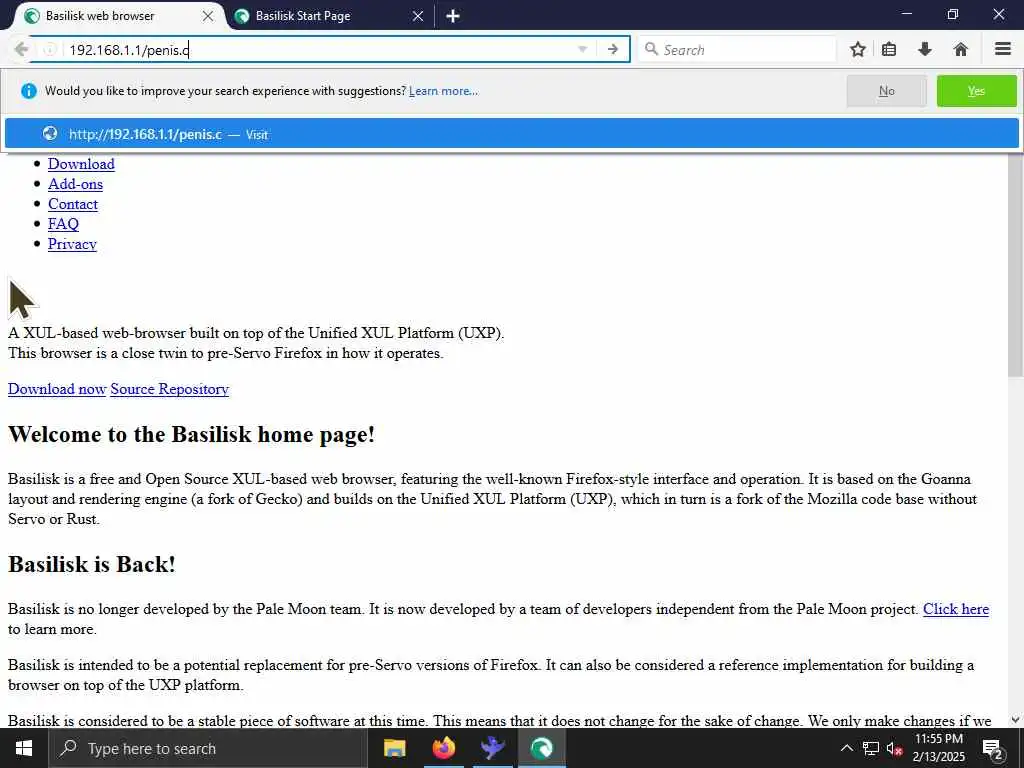Click the page vertical scrollbar thumb
This screenshot has height=768, width=1024.
[x=1015, y=264]
